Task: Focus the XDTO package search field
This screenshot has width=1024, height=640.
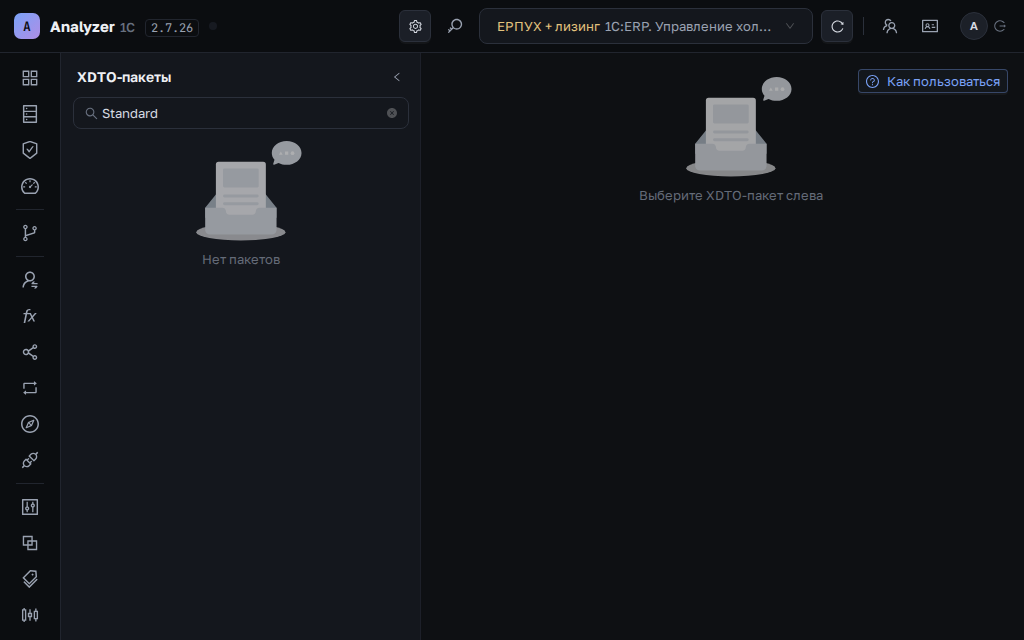Action: [x=241, y=113]
